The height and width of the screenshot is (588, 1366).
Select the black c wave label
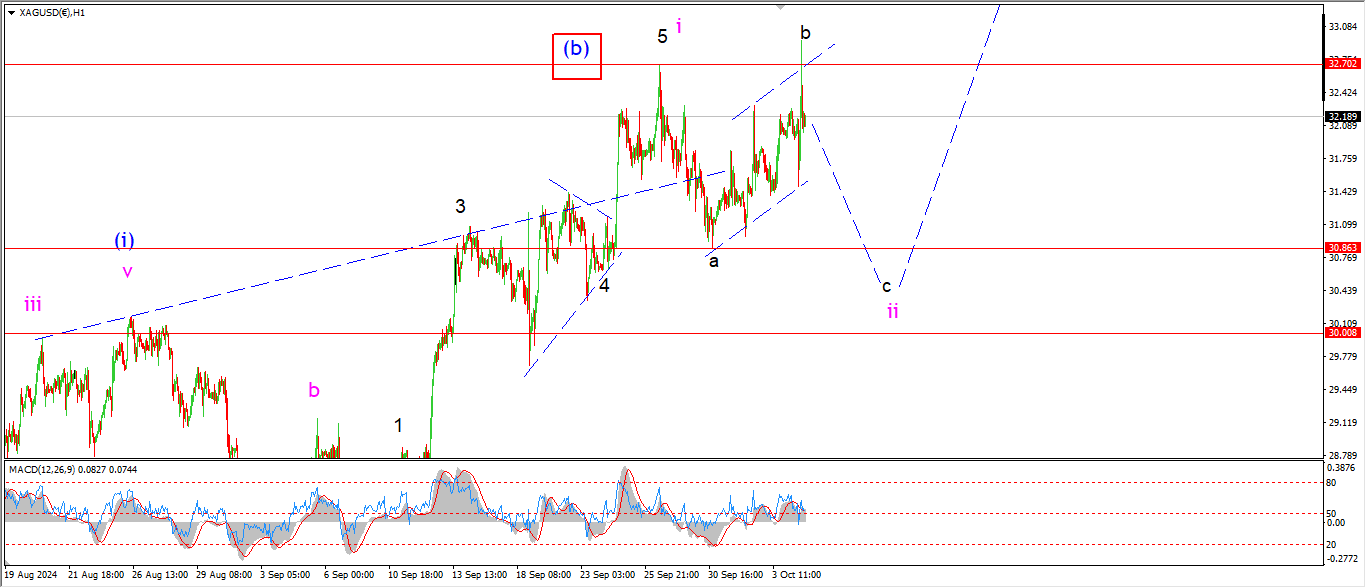[886, 286]
